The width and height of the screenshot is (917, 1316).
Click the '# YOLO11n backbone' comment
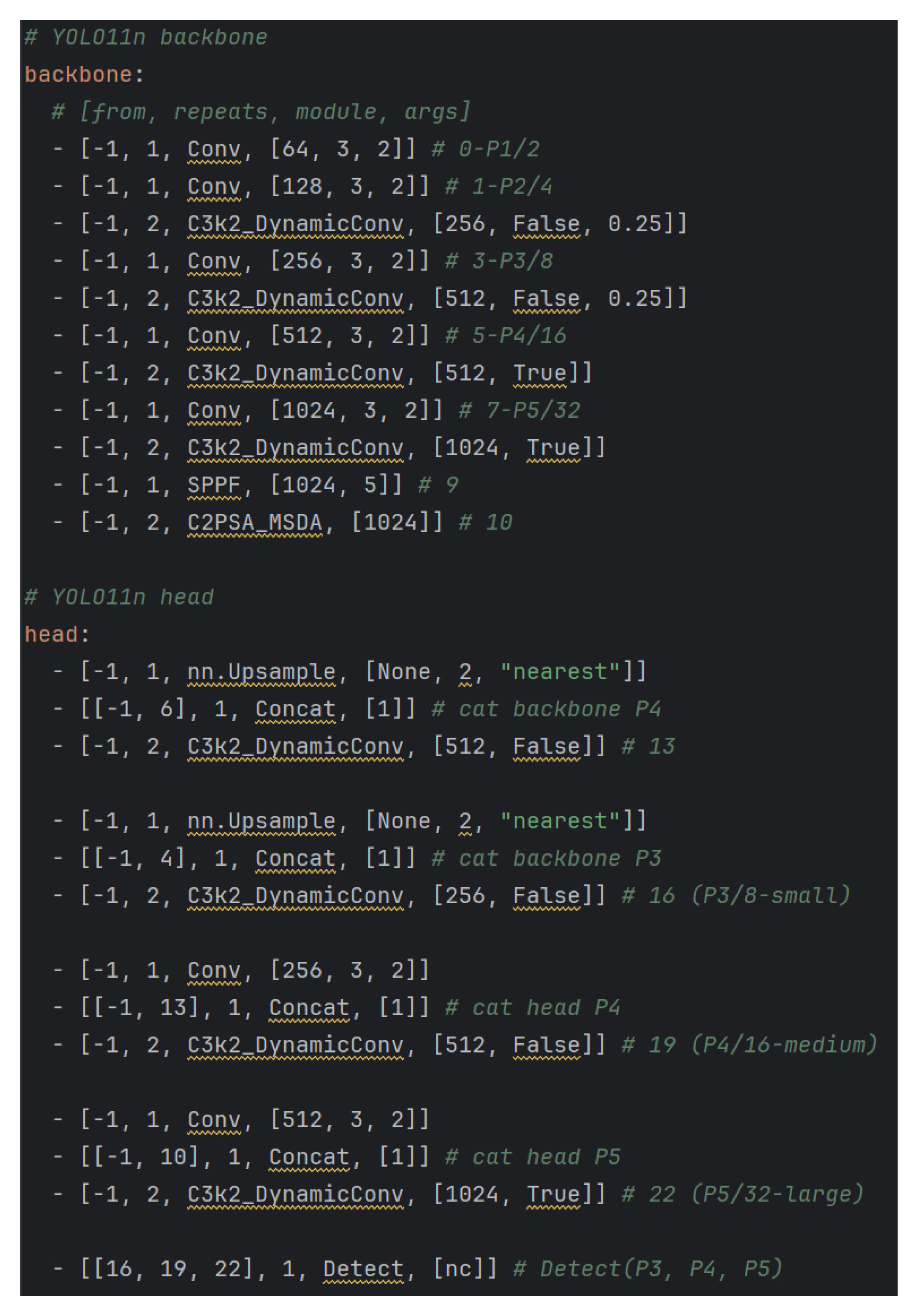click(145, 37)
